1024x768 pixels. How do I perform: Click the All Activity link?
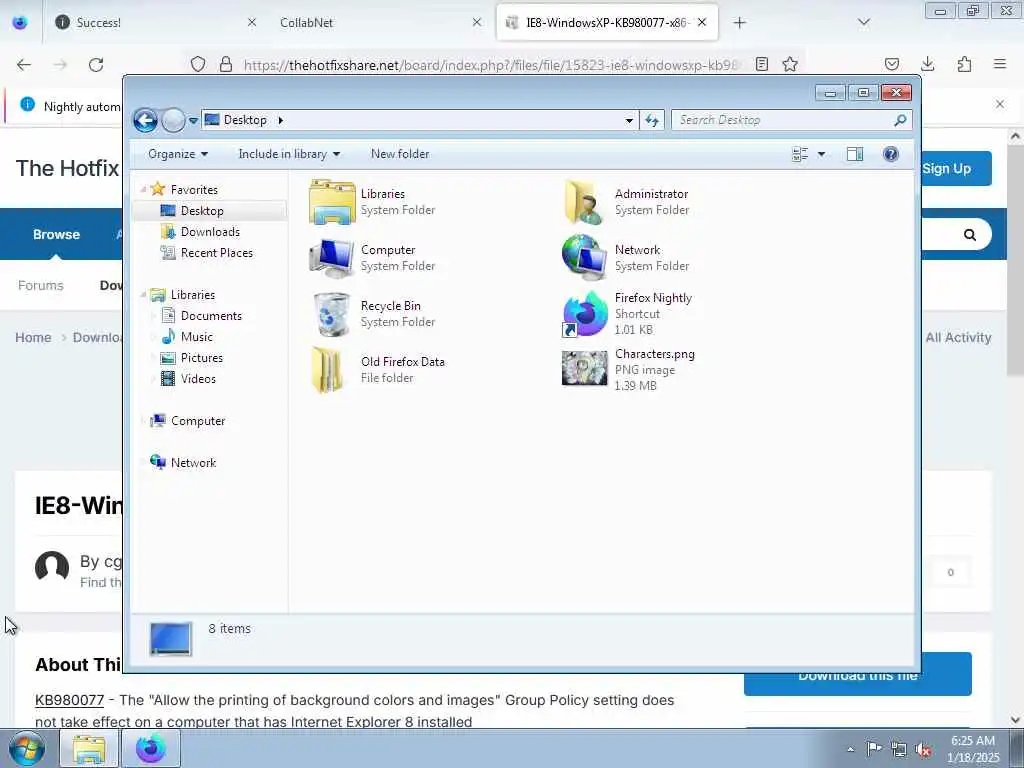tap(958, 338)
